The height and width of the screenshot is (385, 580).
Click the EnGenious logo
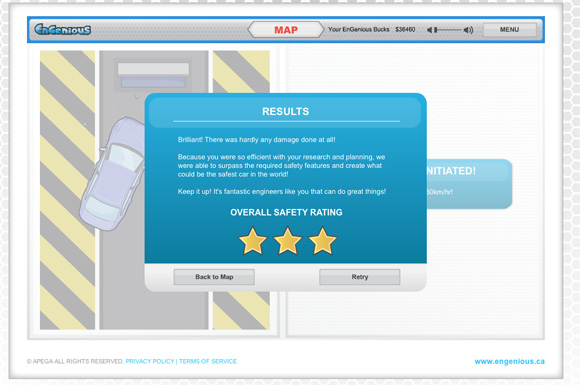click(63, 30)
